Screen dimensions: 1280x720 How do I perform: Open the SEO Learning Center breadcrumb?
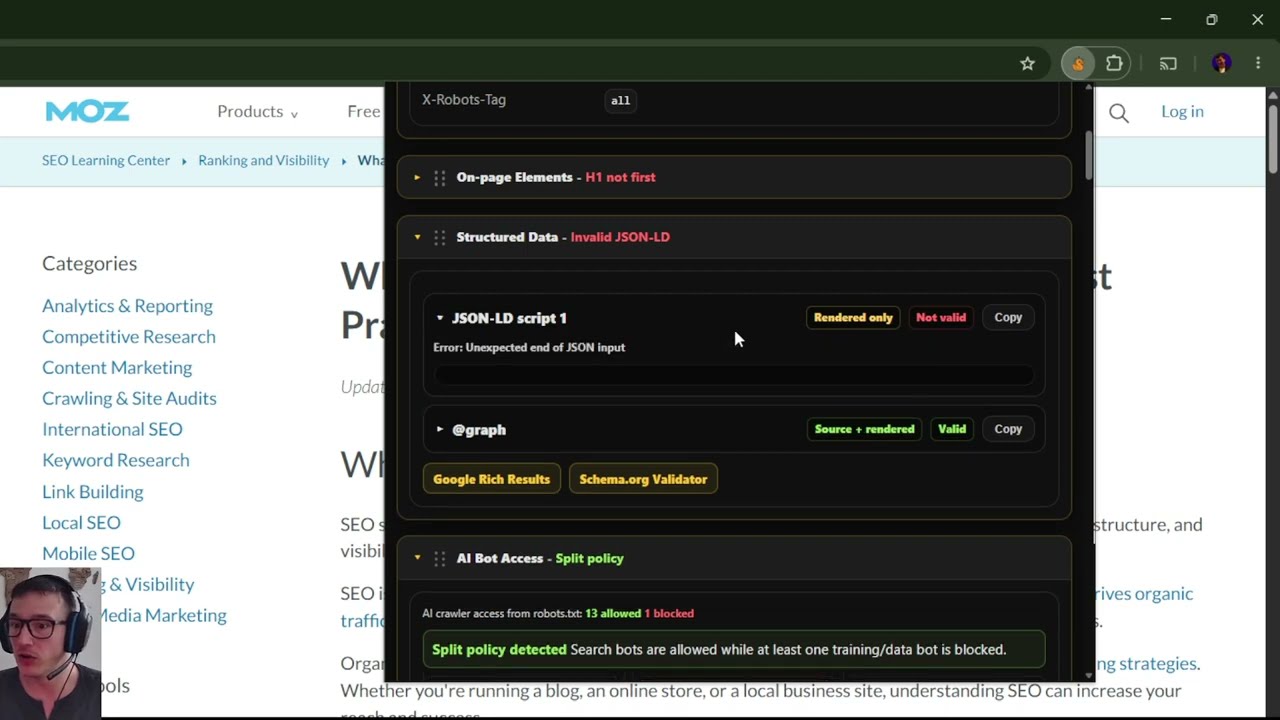pos(106,160)
